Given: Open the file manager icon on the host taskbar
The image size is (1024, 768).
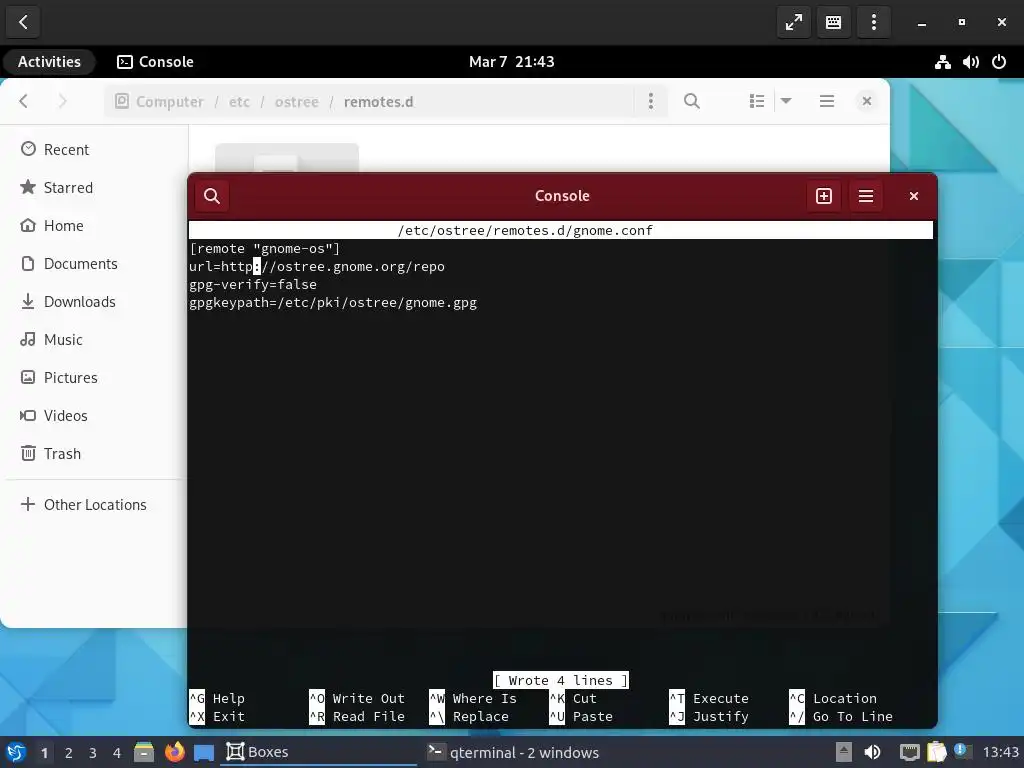Looking at the screenshot, I should pyautogui.click(x=144, y=752).
